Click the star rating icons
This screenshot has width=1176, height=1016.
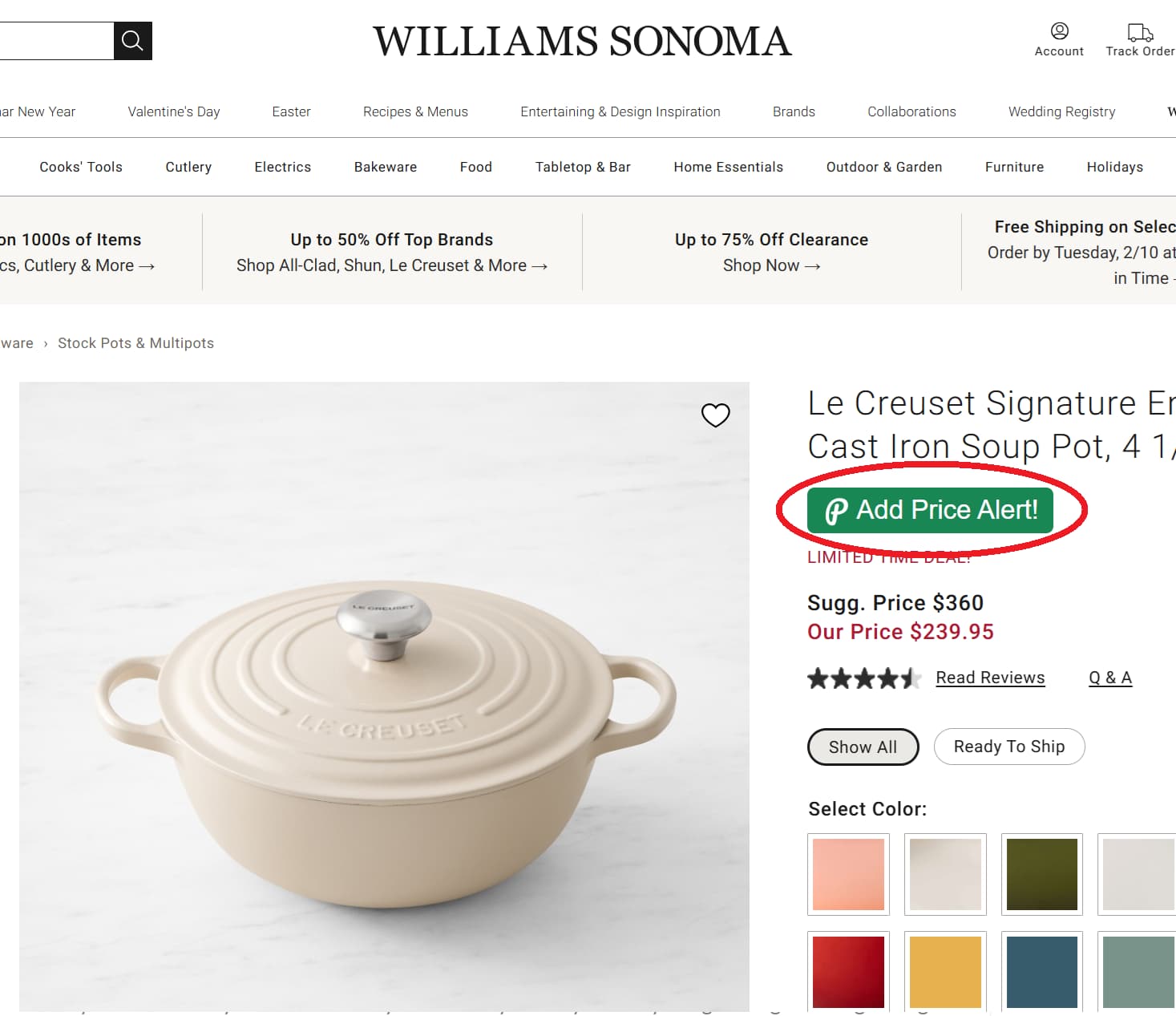863,678
